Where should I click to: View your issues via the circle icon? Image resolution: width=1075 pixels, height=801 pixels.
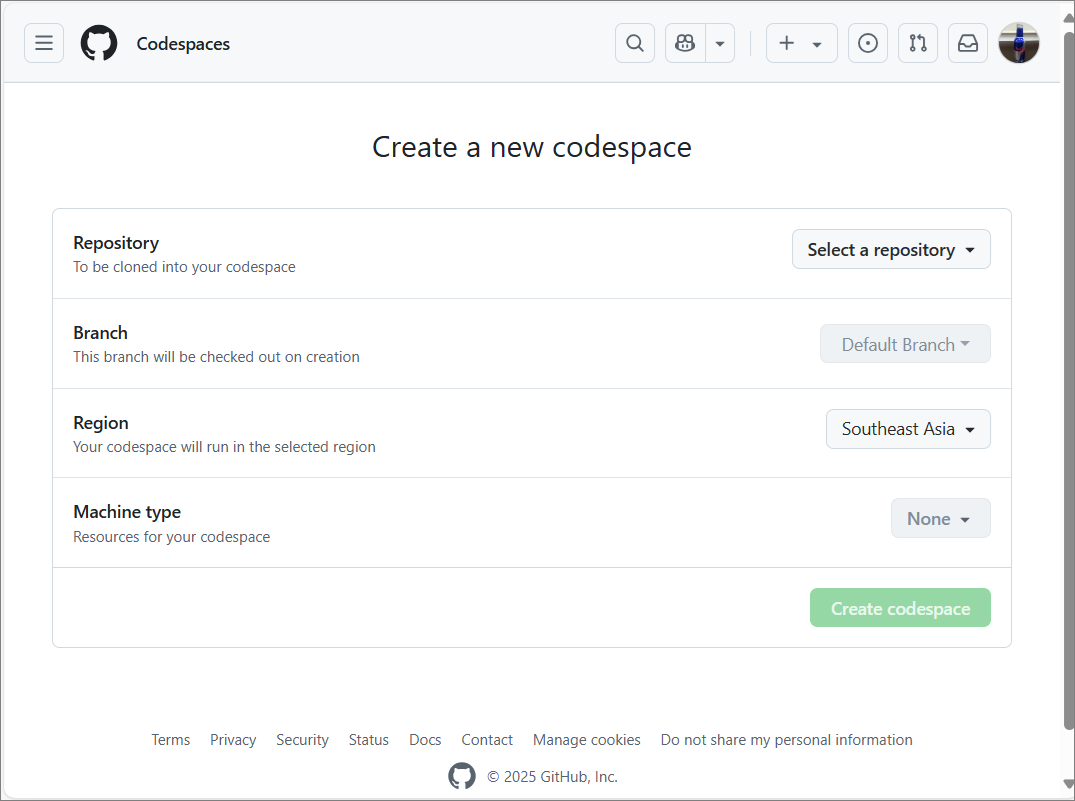pyautogui.click(x=867, y=43)
